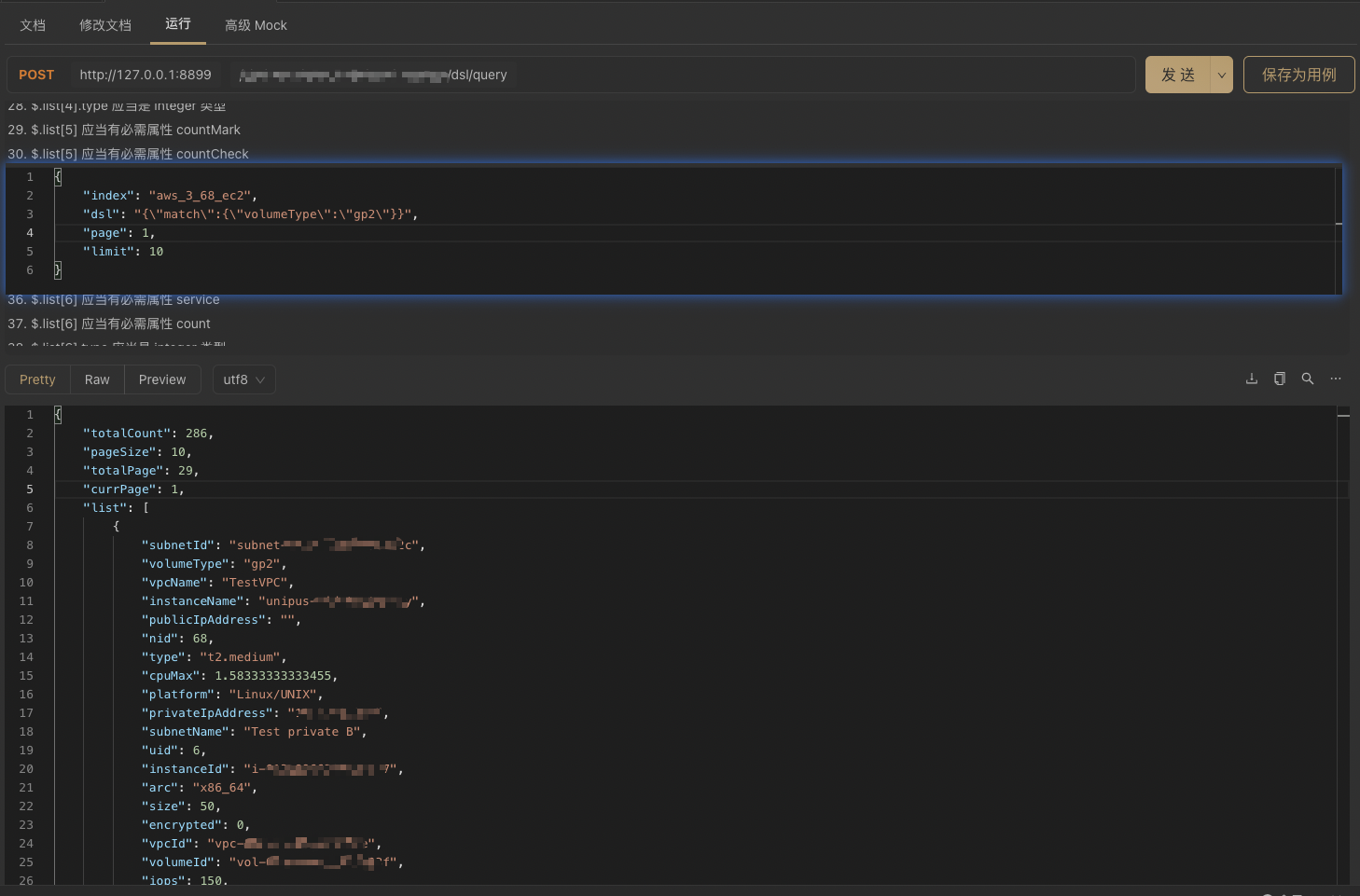Copy the response with copy icon
Viewport: 1360px width, 896px height.
1280,379
